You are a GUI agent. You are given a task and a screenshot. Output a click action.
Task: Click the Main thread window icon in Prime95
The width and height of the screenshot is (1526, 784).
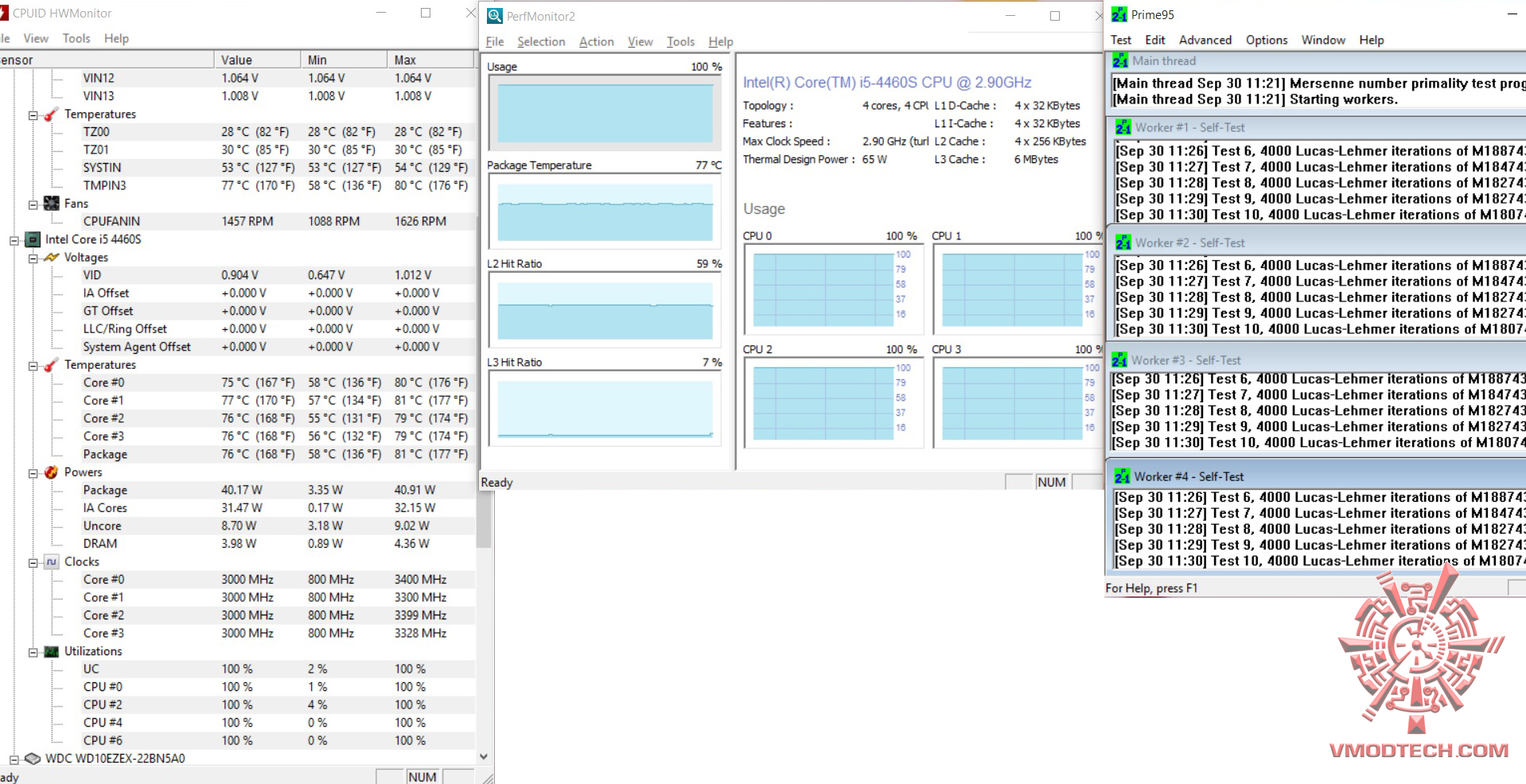[x=1120, y=61]
